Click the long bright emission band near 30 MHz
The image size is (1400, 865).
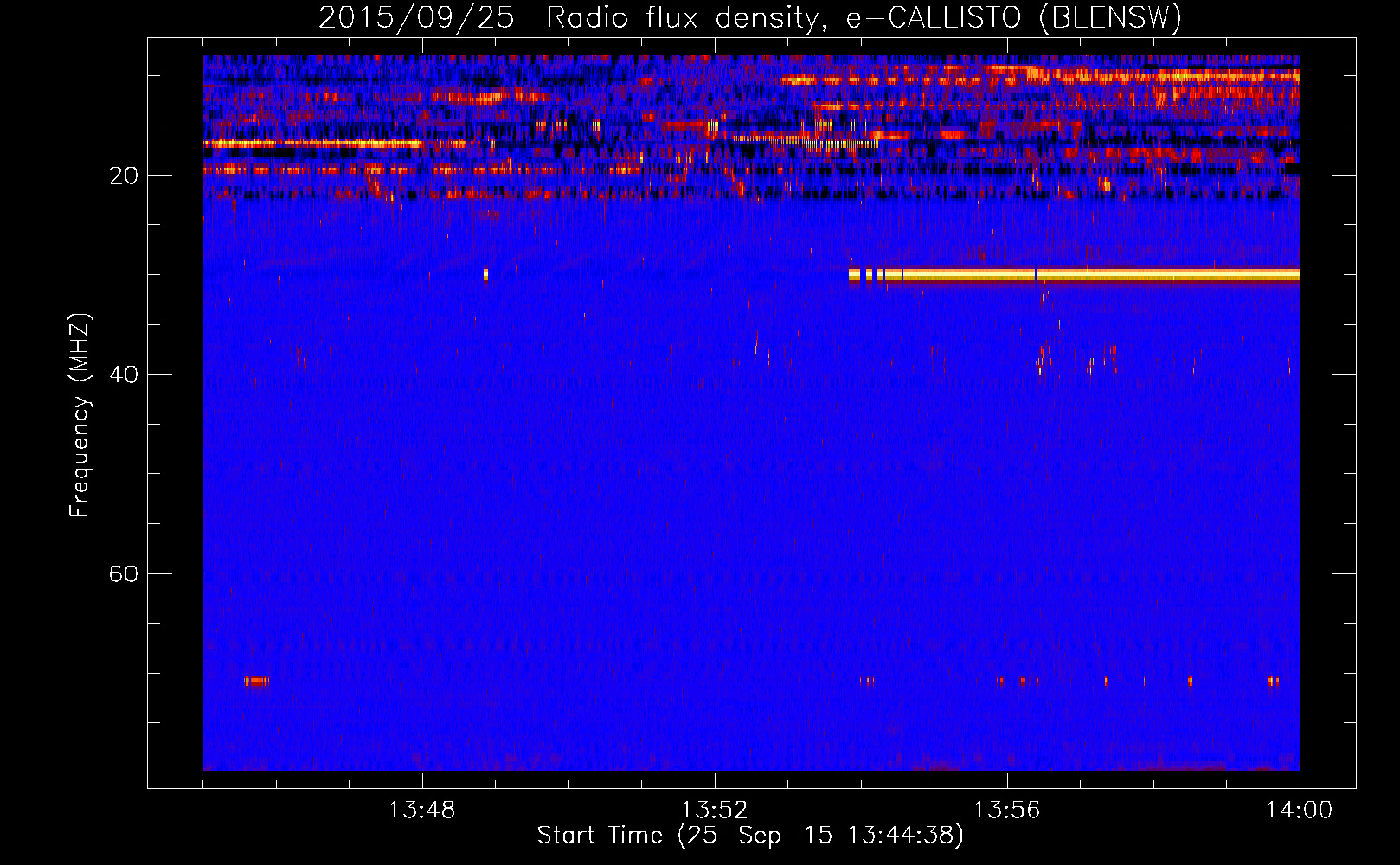point(1074,275)
